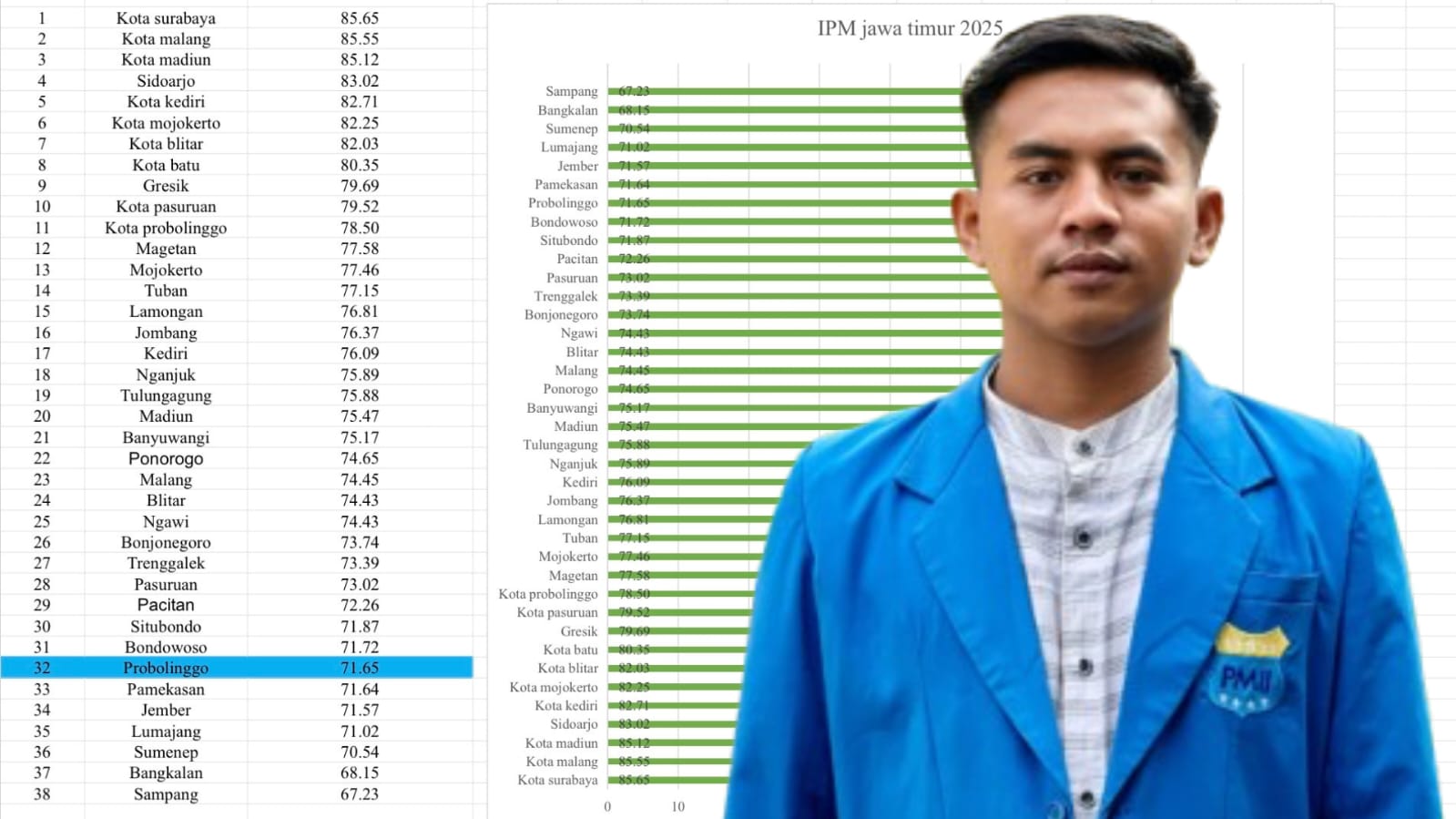Click the Lumajang name cell in the table

pos(166,731)
